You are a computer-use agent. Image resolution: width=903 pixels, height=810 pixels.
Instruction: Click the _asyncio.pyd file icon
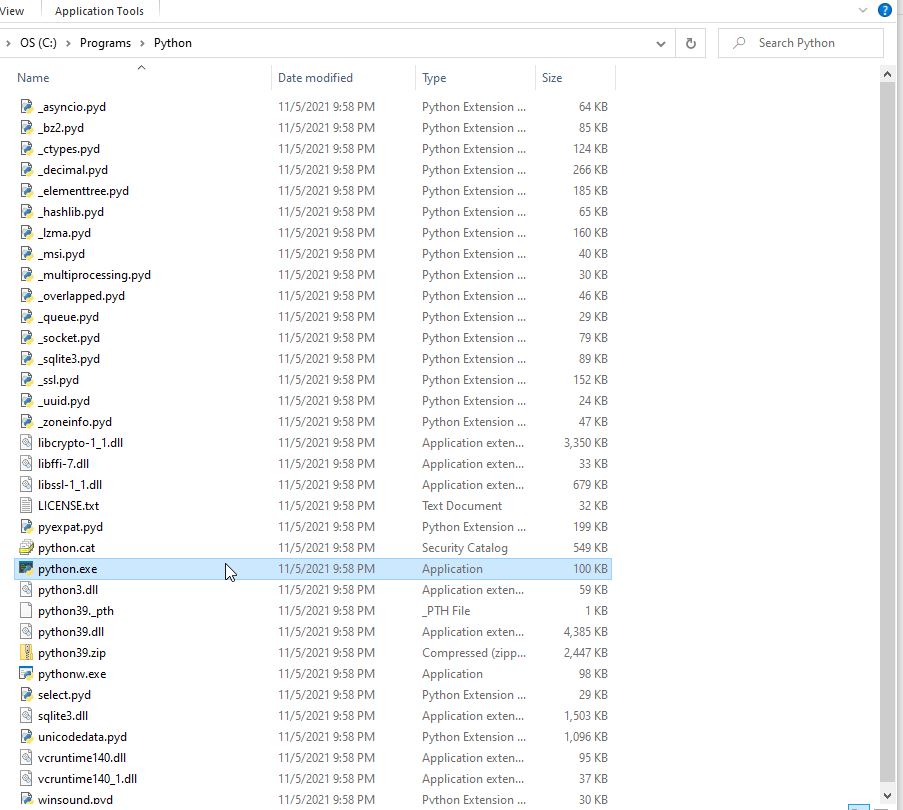coord(26,107)
